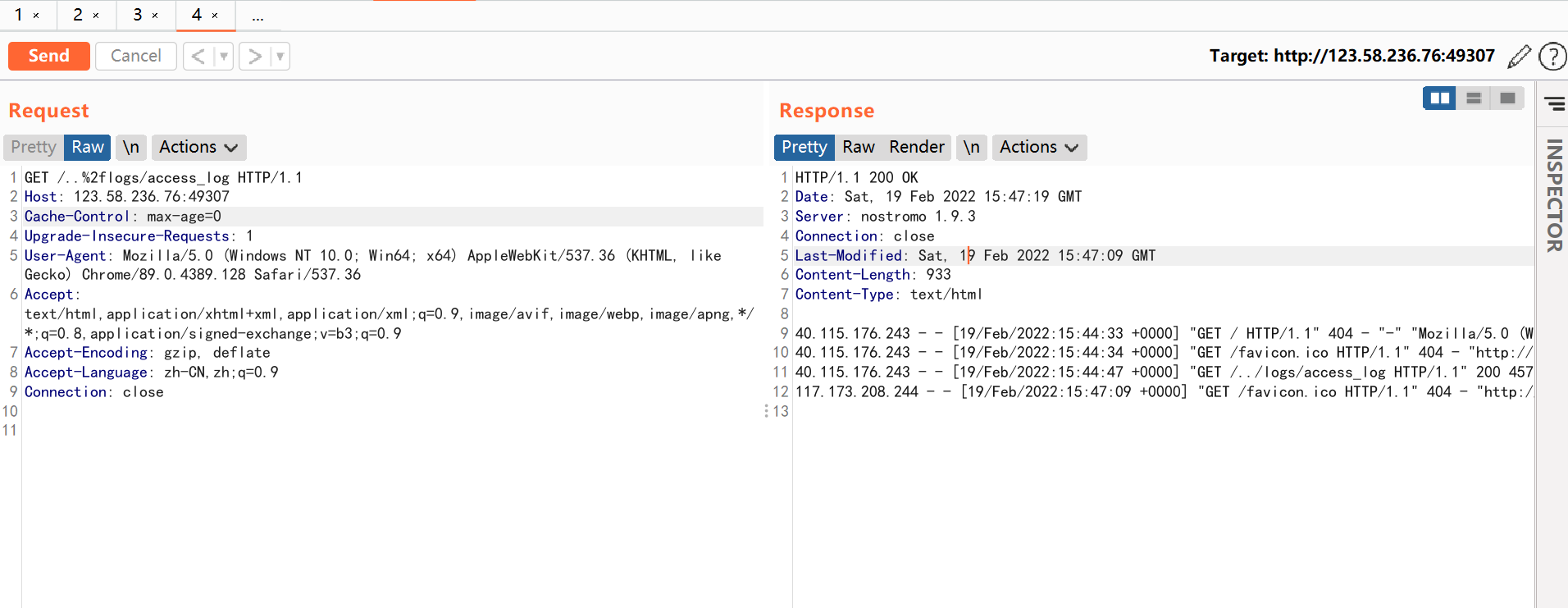
Task: Close Repeater tab 4
Action: pyautogui.click(x=215, y=16)
